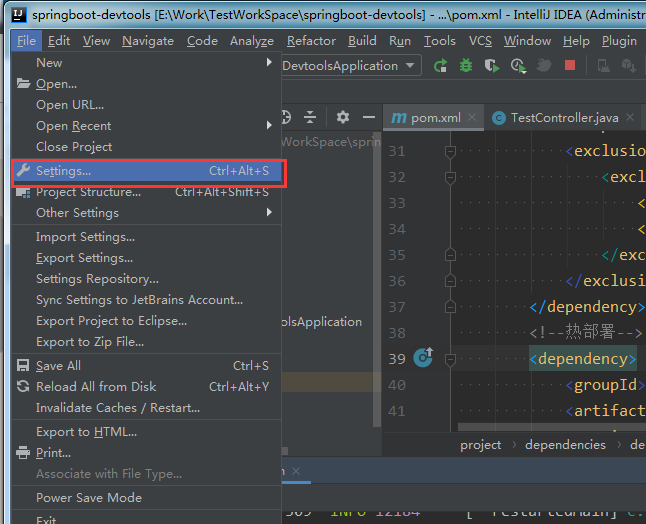Collapse the fold marker on line 32
Viewport: 646px width, 524px height.
coord(450,178)
